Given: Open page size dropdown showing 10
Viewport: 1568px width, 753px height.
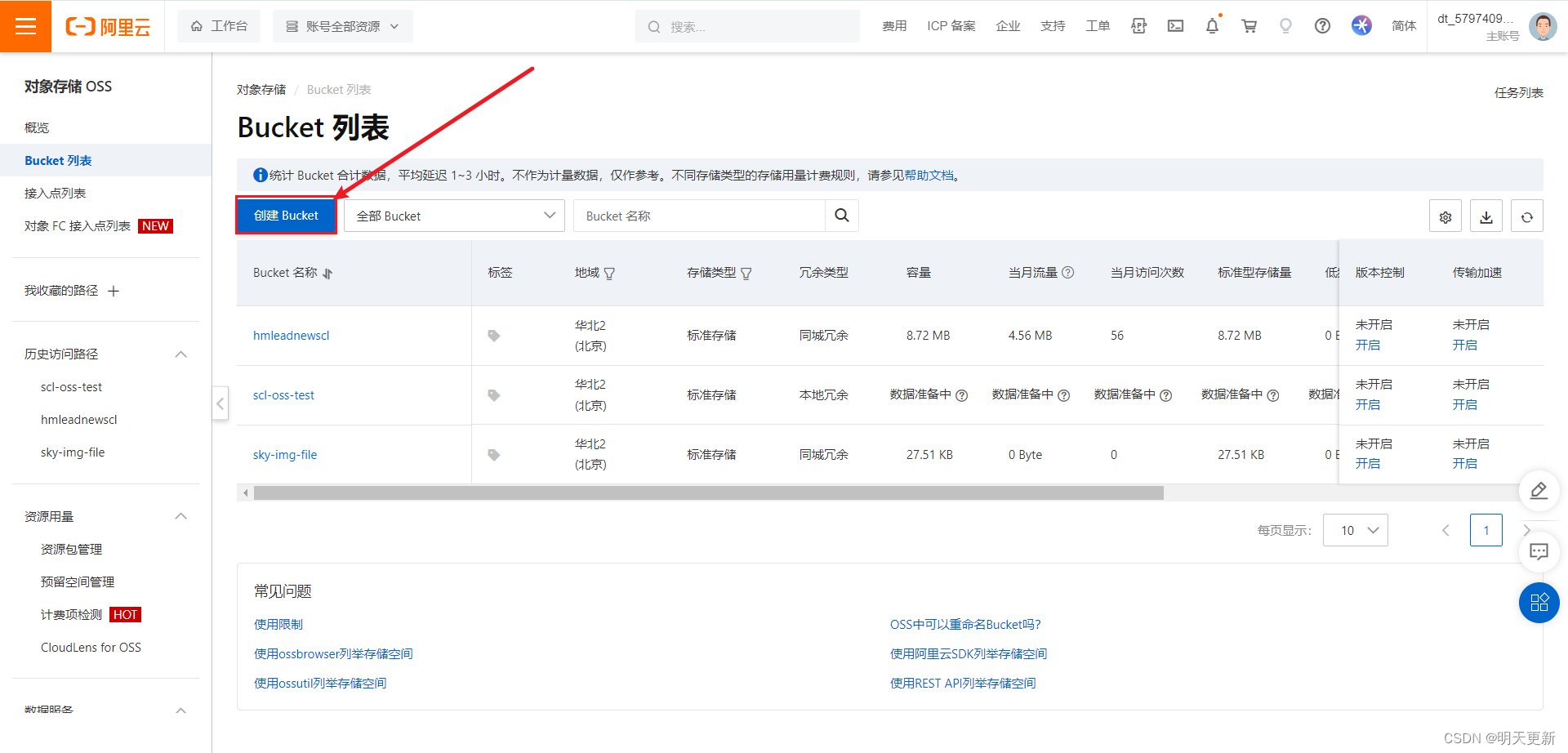Looking at the screenshot, I should click(x=1356, y=530).
